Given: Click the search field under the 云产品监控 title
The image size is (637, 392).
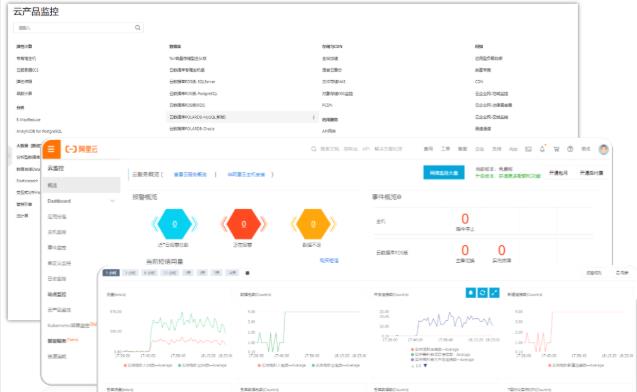Looking at the screenshot, I should pos(78,28).
